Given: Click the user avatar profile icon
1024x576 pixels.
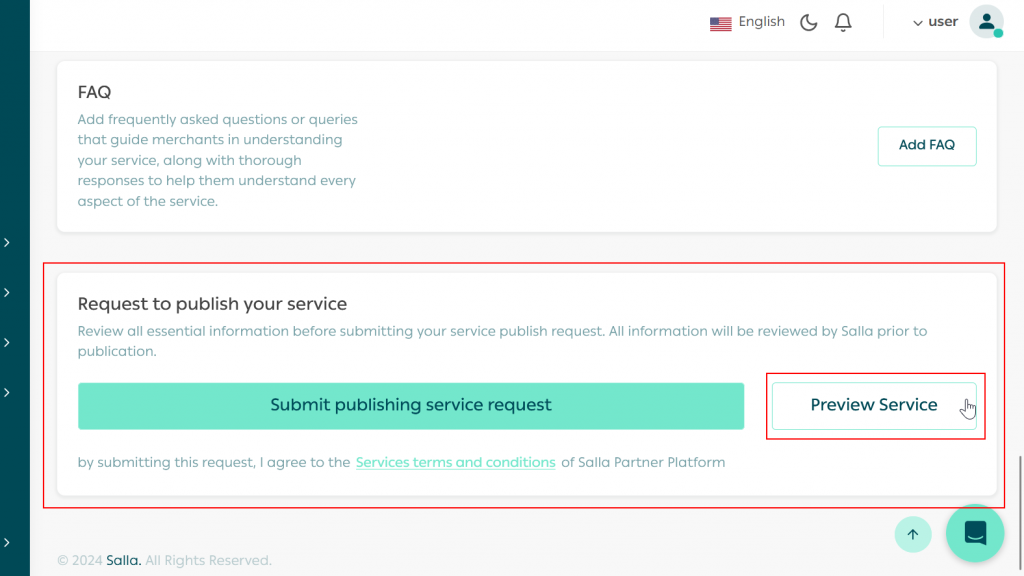Looking at the screenshot, I should [x=986, y=22].
